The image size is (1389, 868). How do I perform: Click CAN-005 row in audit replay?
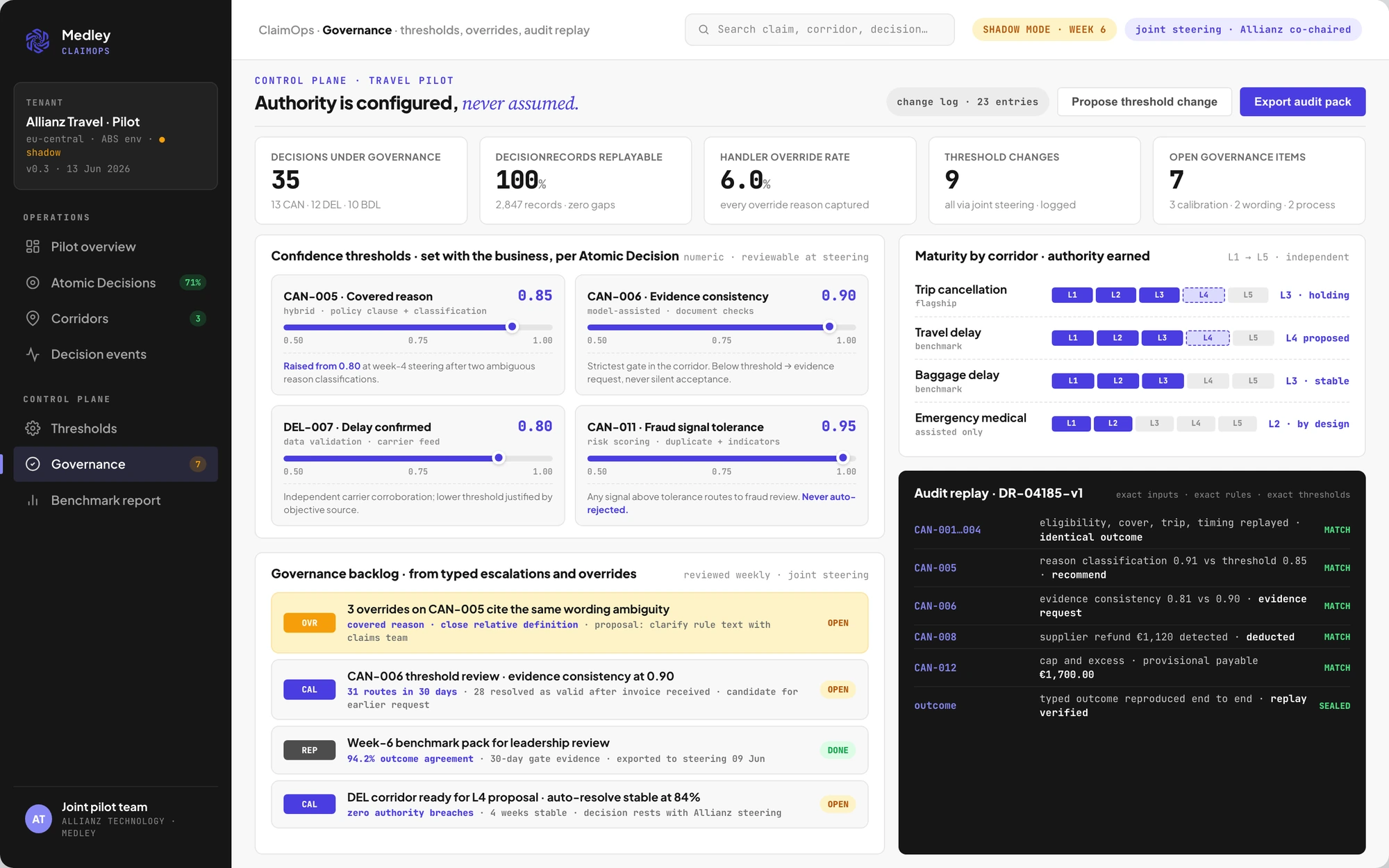click(x=1132, y=568)
